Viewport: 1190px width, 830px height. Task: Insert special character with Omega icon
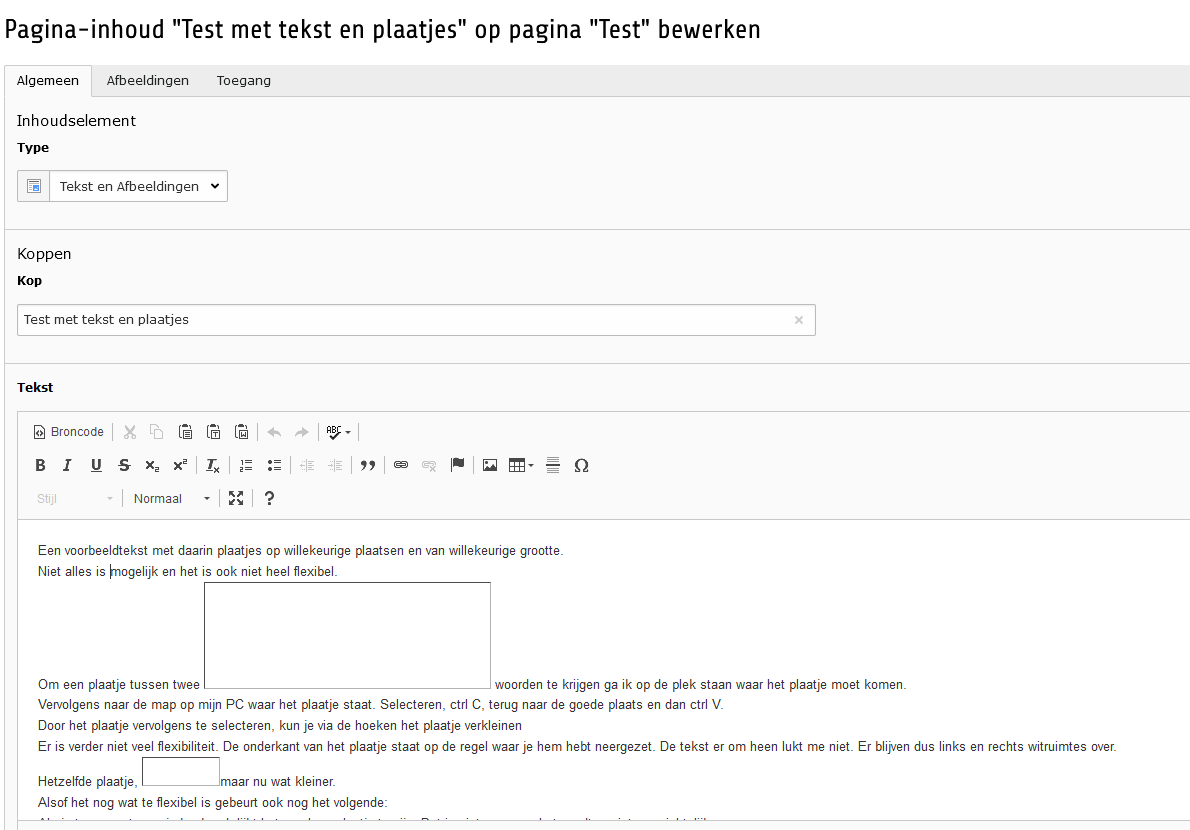pyautogui.click(x=581, y=465)
